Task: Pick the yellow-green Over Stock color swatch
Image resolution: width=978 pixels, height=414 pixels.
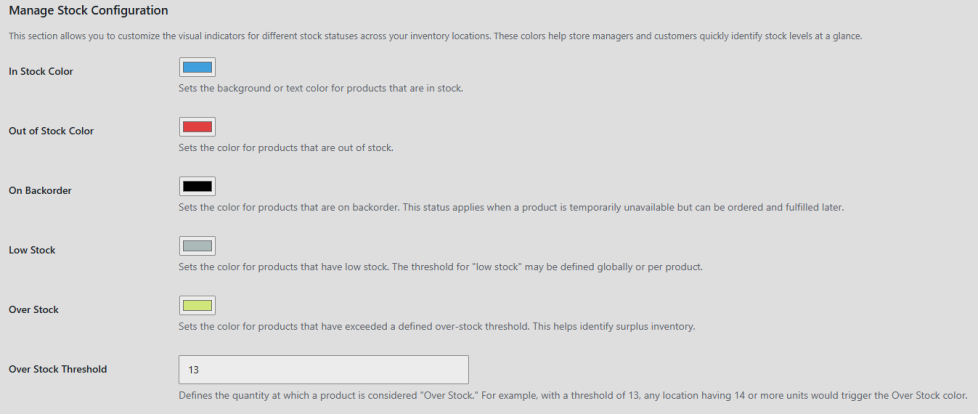Action: coord(197,306)
